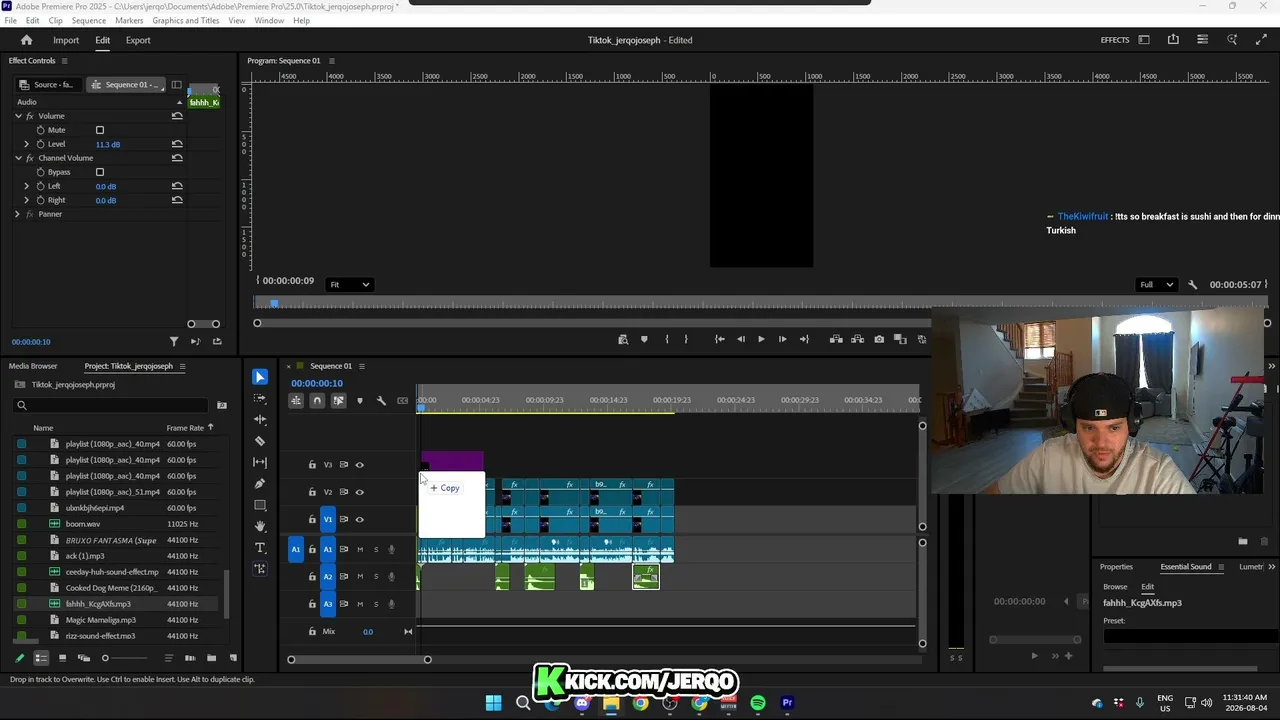Collapse the Volume effect section
This screenshot has height=720, width=1280.
(18, 116)
